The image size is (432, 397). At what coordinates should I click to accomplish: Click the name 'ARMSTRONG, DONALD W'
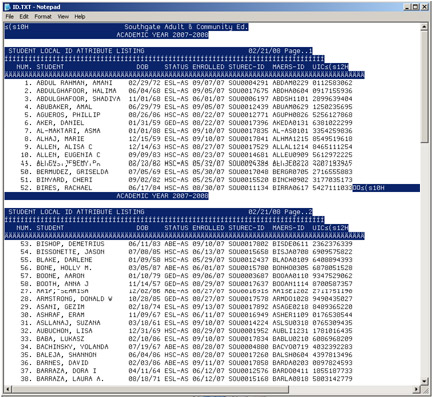point(74,299)
